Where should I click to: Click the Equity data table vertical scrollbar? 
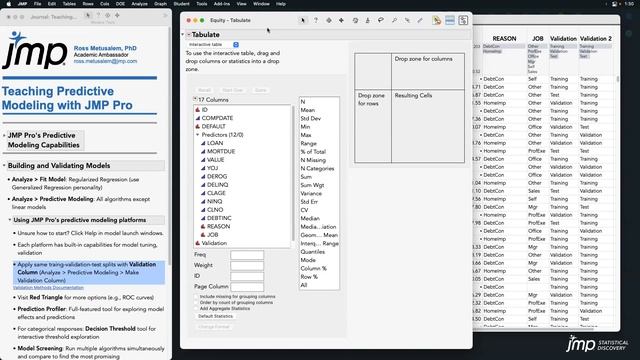click(618, 79)
